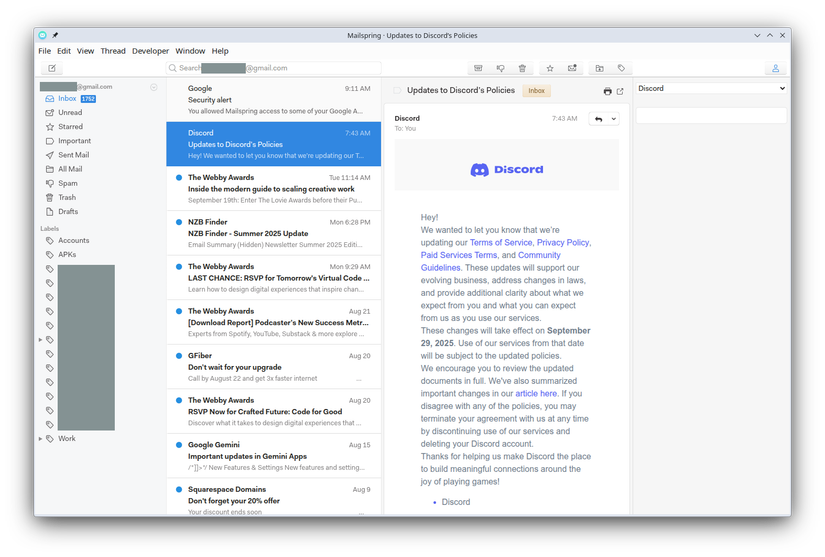Open the Trash folder in sidebar
The height and width of the screenshot is (557, 825).
pyautogui.click(x=67, y=197)
